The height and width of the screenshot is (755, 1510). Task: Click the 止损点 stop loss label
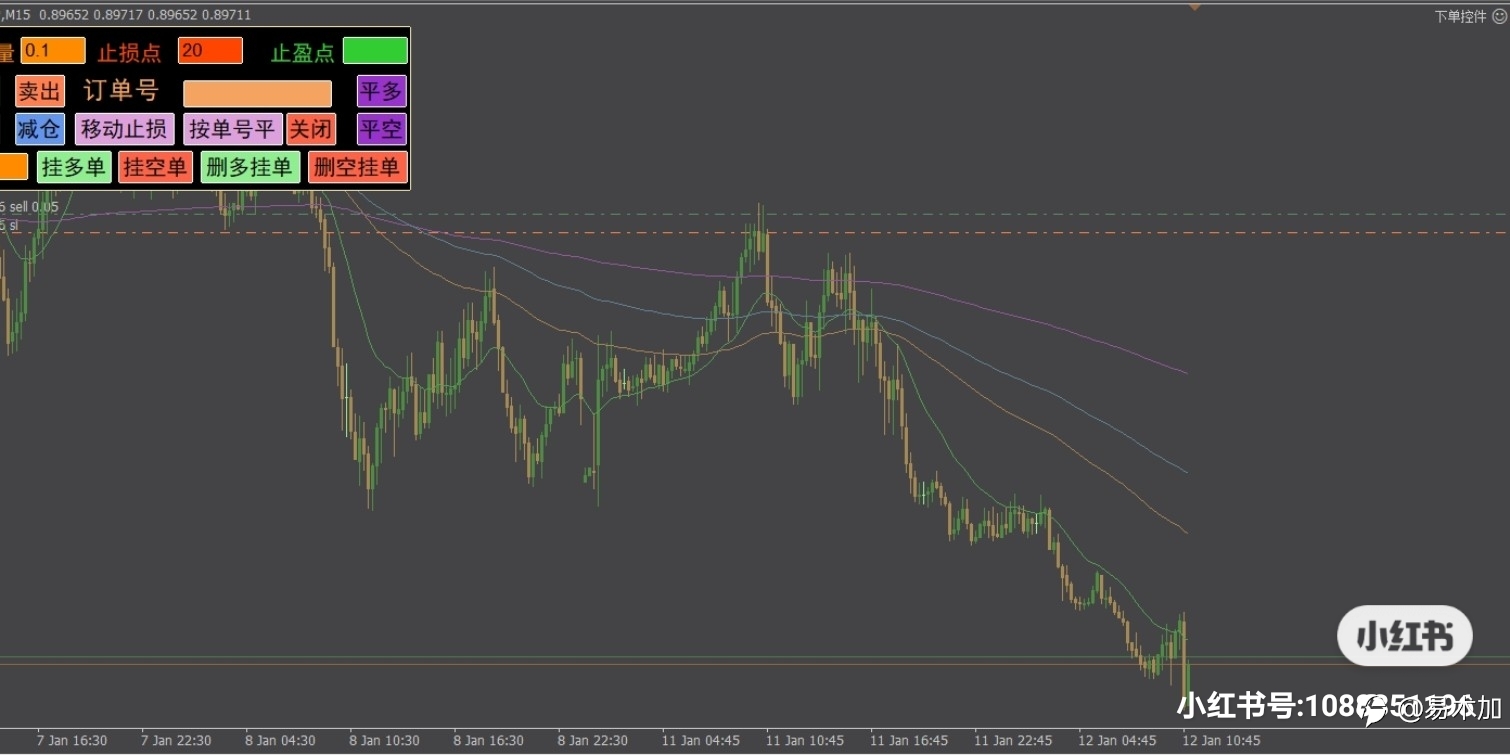pos(129,53)
